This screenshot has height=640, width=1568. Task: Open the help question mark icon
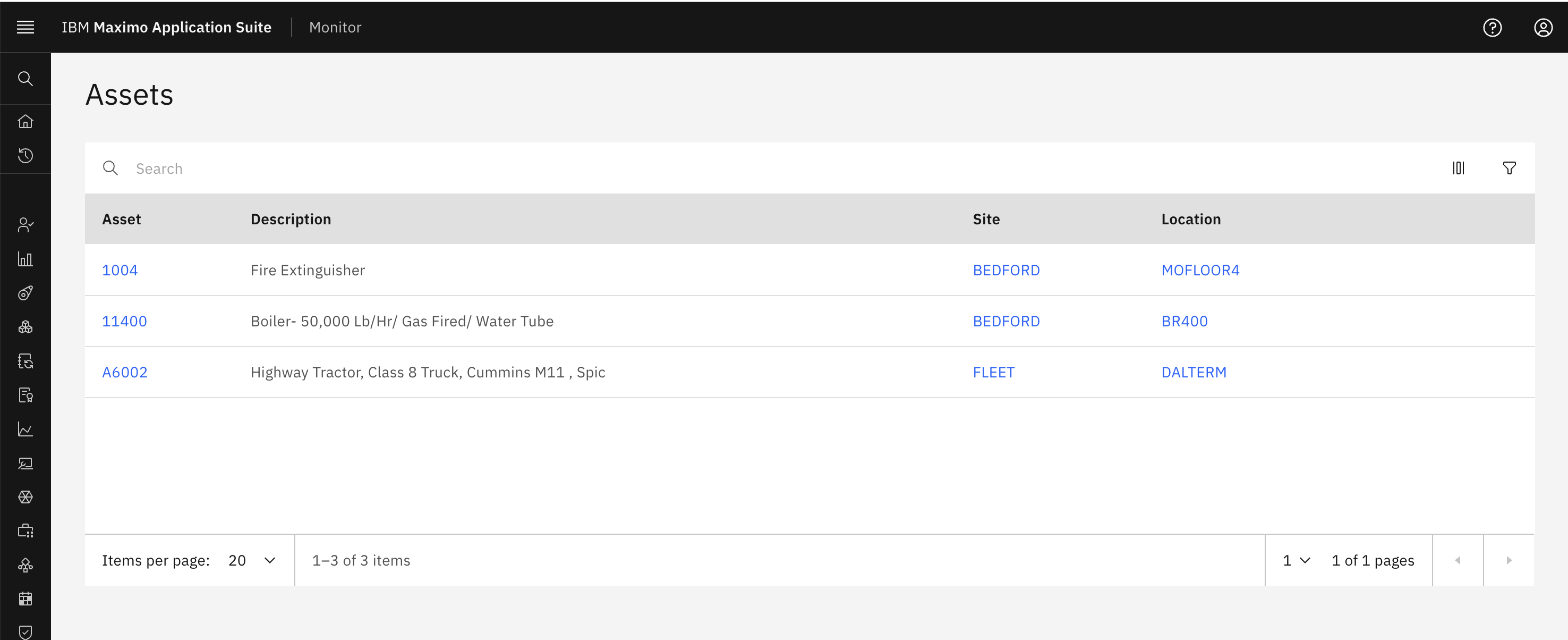coord(1492,28)
